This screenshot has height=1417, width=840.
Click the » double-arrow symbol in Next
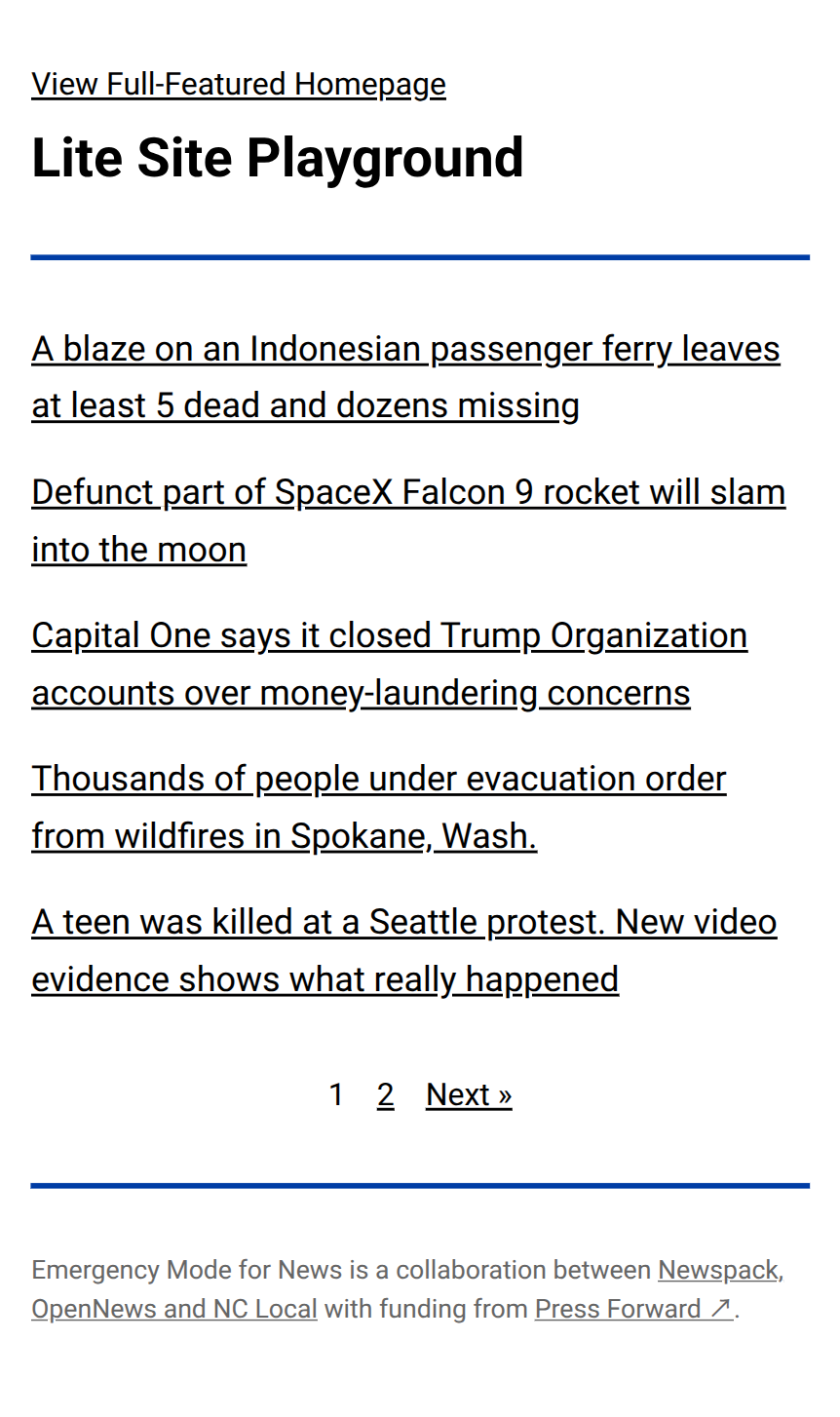(505, 1096)
